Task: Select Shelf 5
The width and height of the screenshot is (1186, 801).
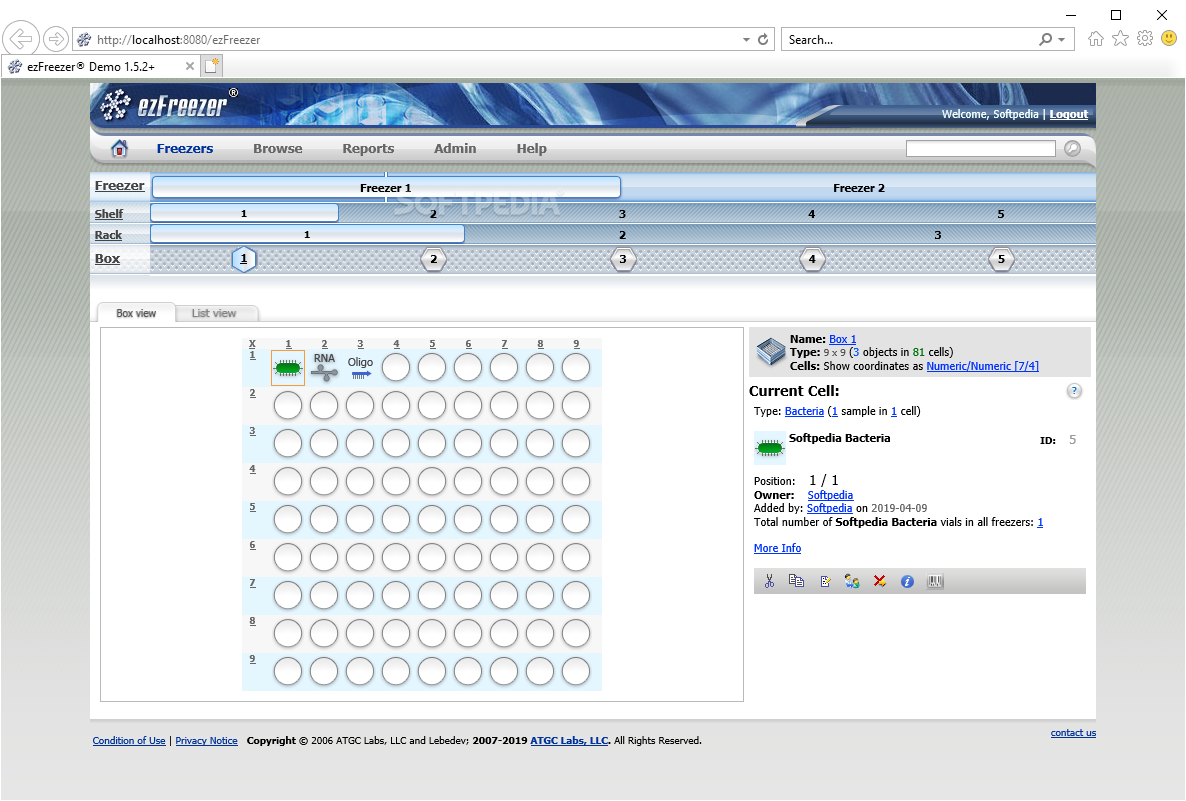Action: point(1001,214)
